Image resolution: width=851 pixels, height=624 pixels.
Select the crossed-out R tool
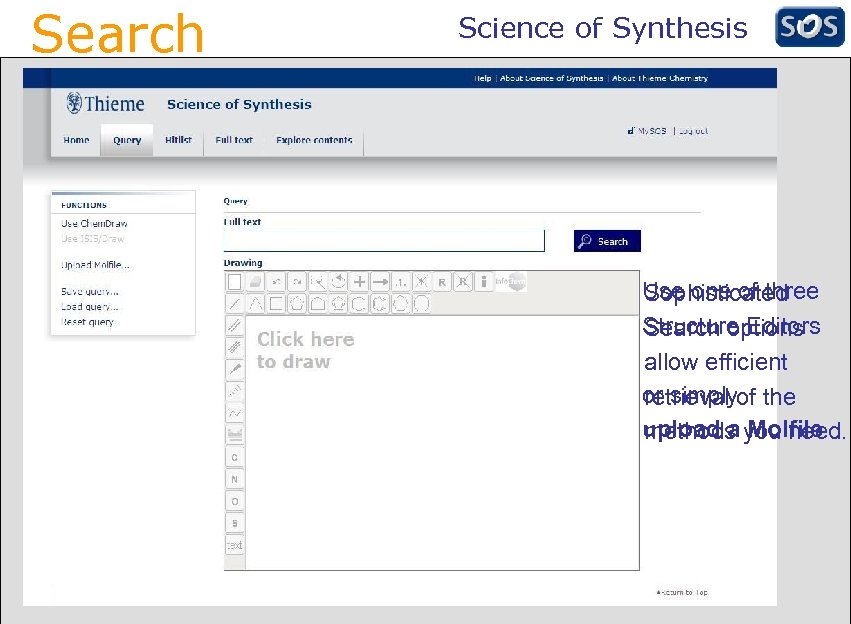click(462, 282)
